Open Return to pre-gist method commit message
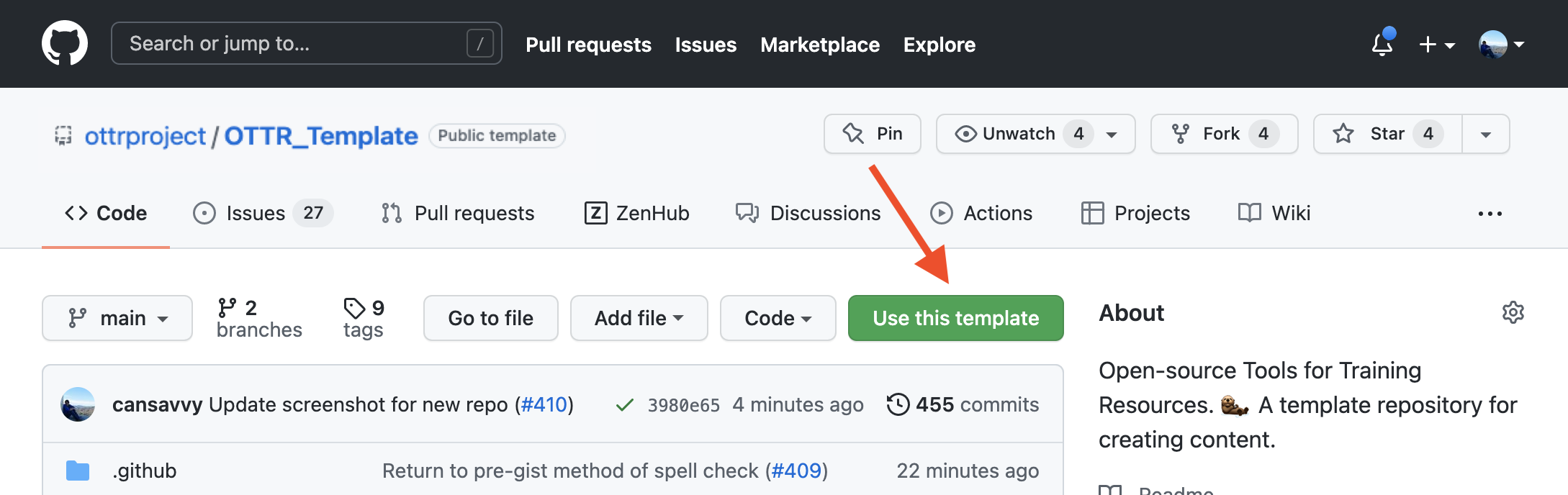This screenshot has height=495, width=1568. (x=570, y=471)
